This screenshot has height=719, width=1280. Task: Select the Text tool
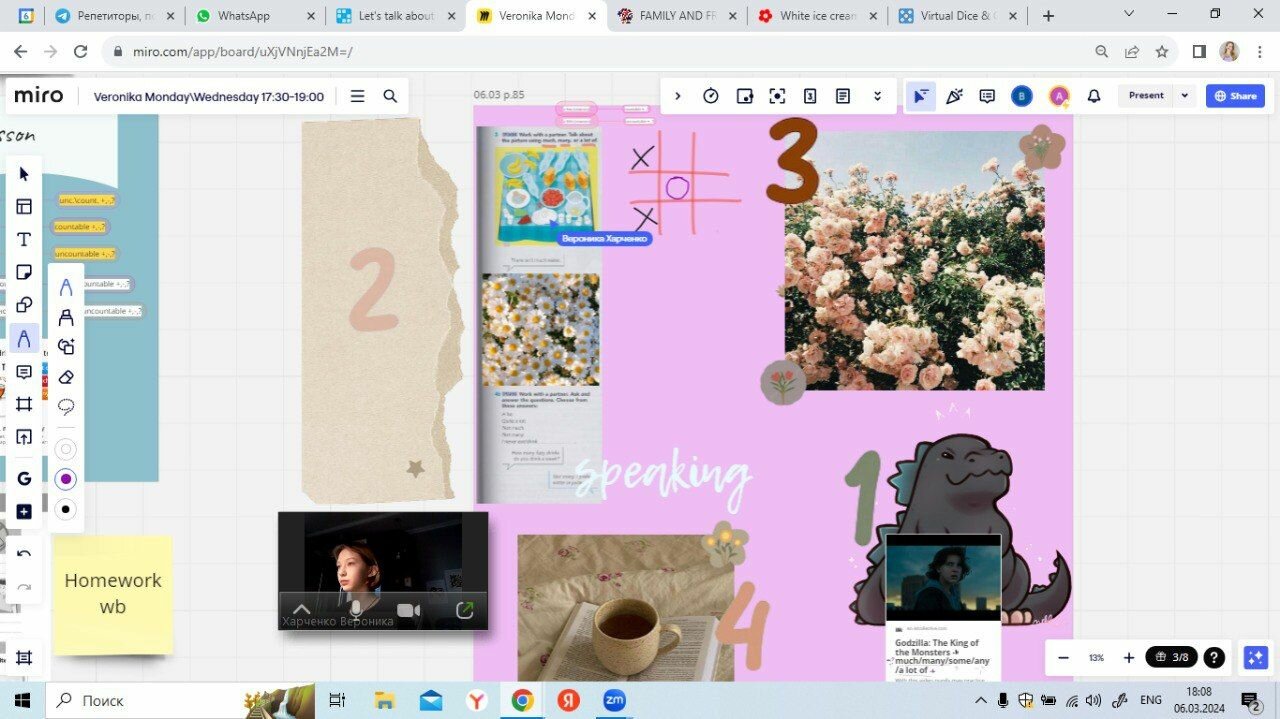tap(24, 240)
